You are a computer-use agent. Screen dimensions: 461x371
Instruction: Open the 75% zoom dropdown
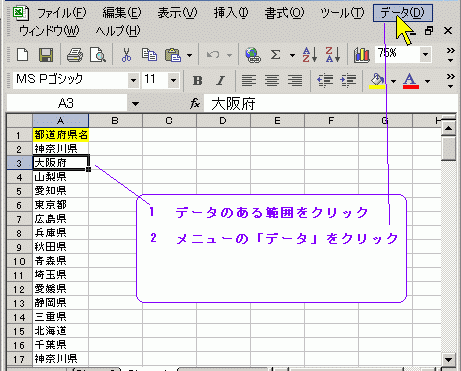[x=425, y=54]
